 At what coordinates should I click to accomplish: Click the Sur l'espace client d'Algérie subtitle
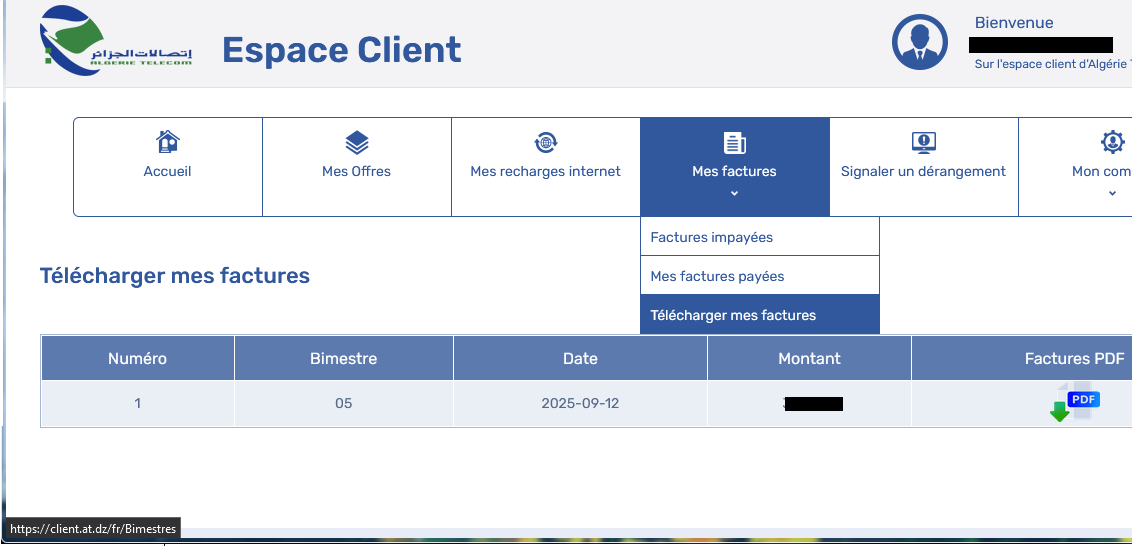pyautogui.click(x=1053, y=64)
